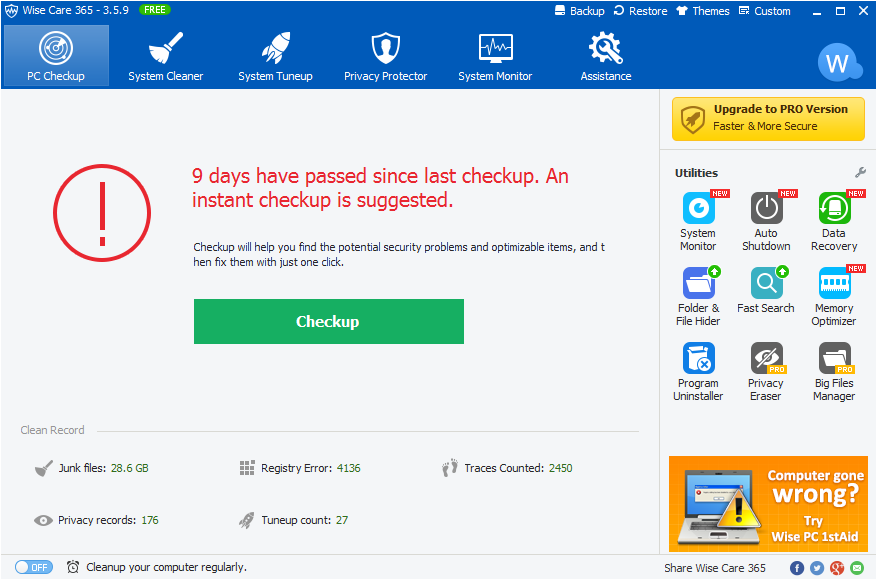This screenshot has width=877, height=580.
Task: Click the Tuneup count rocket icon
Action: click(247, 520)
